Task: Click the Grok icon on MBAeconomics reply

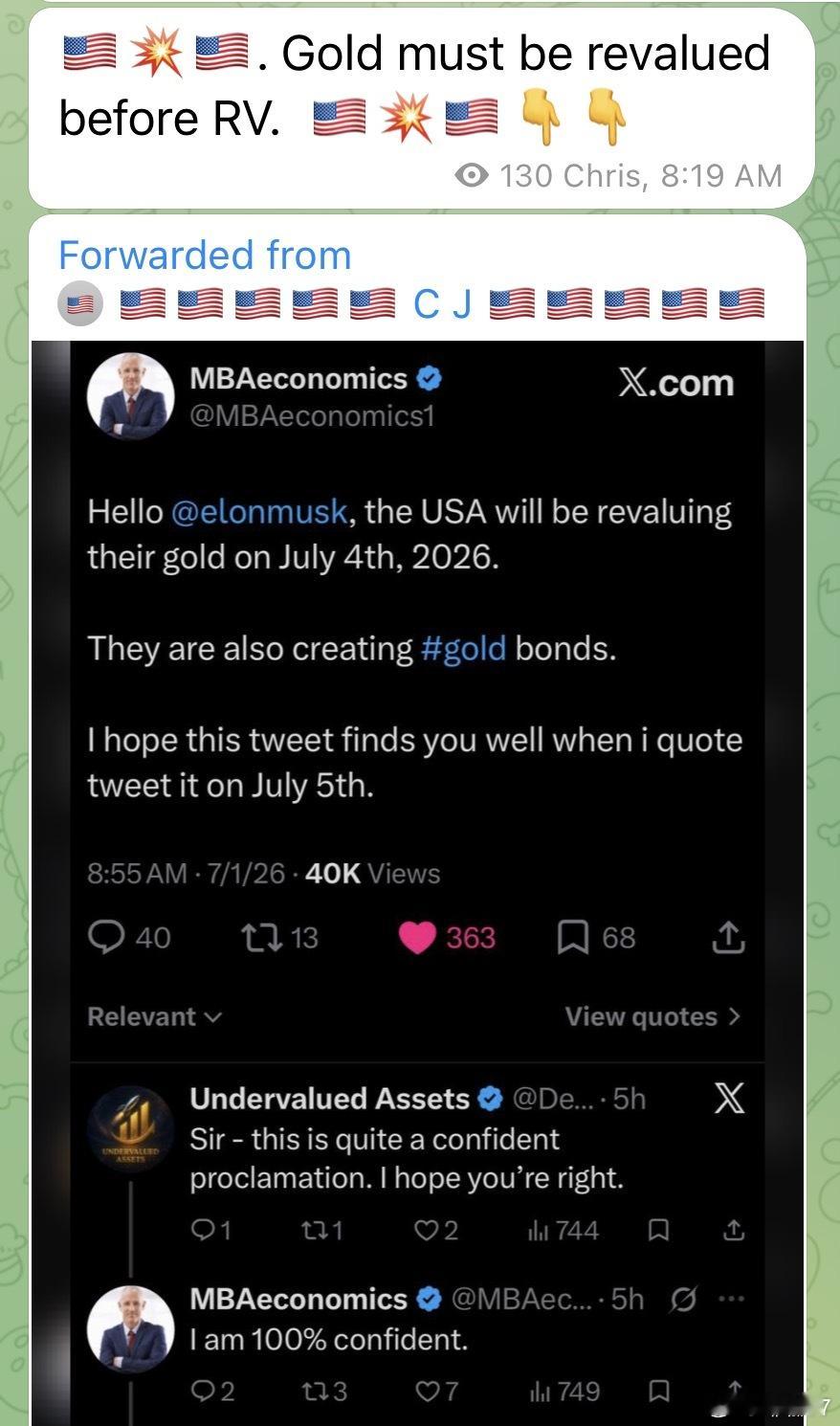Action: (x=682, y=1299)
